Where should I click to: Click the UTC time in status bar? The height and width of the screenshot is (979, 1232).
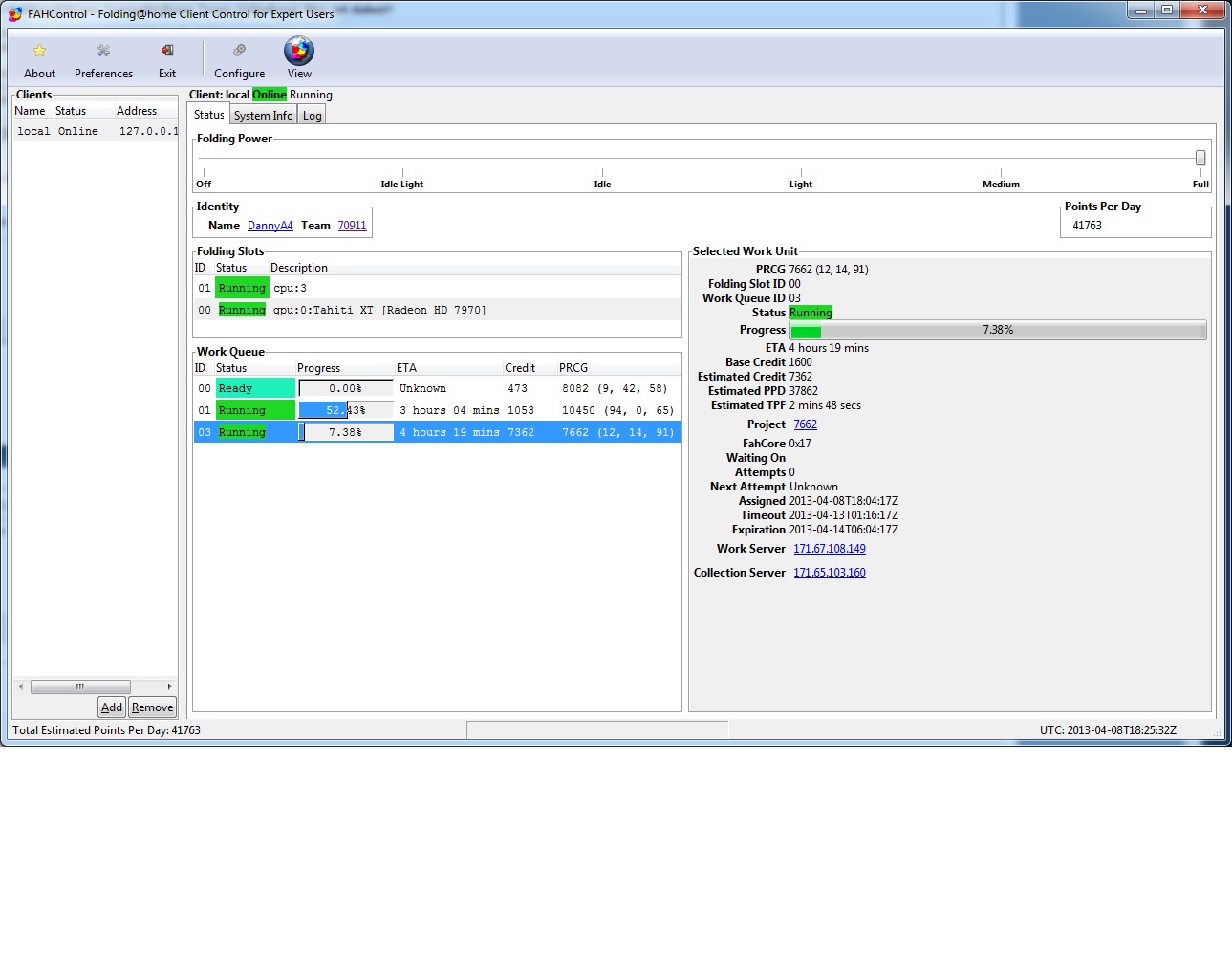[1108, 730]
